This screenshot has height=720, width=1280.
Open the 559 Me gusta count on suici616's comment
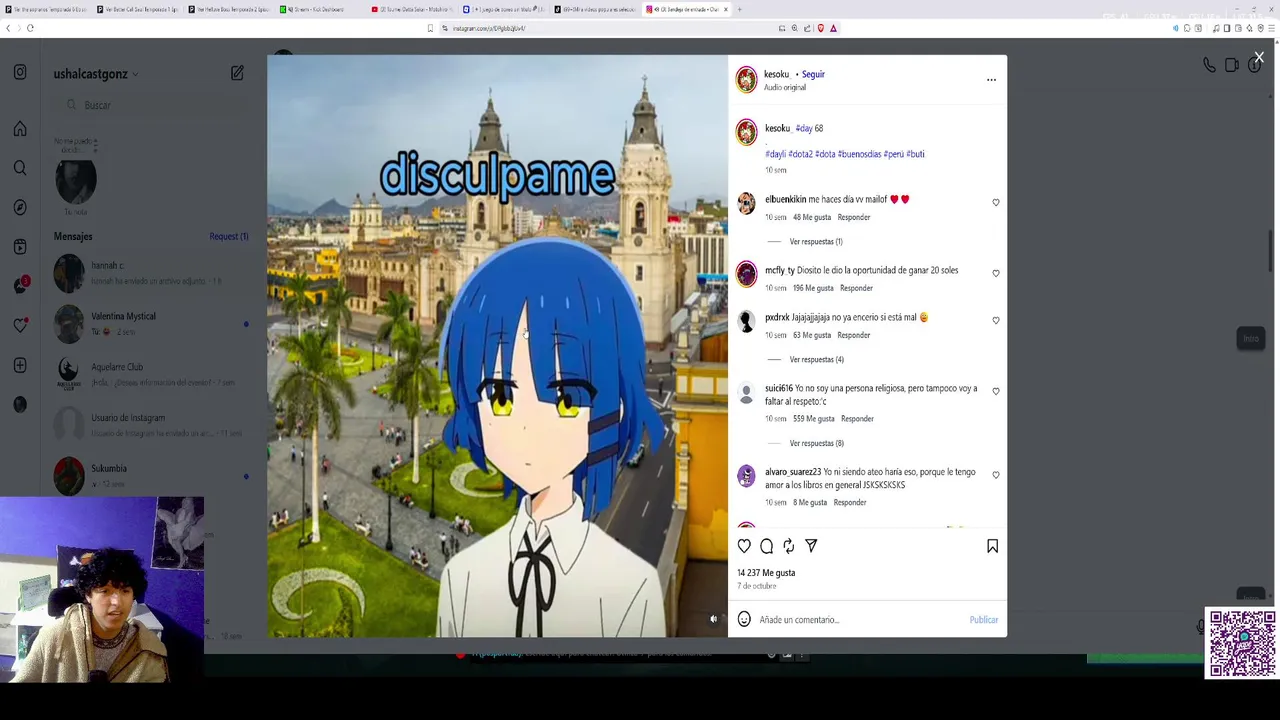(813, 419)
